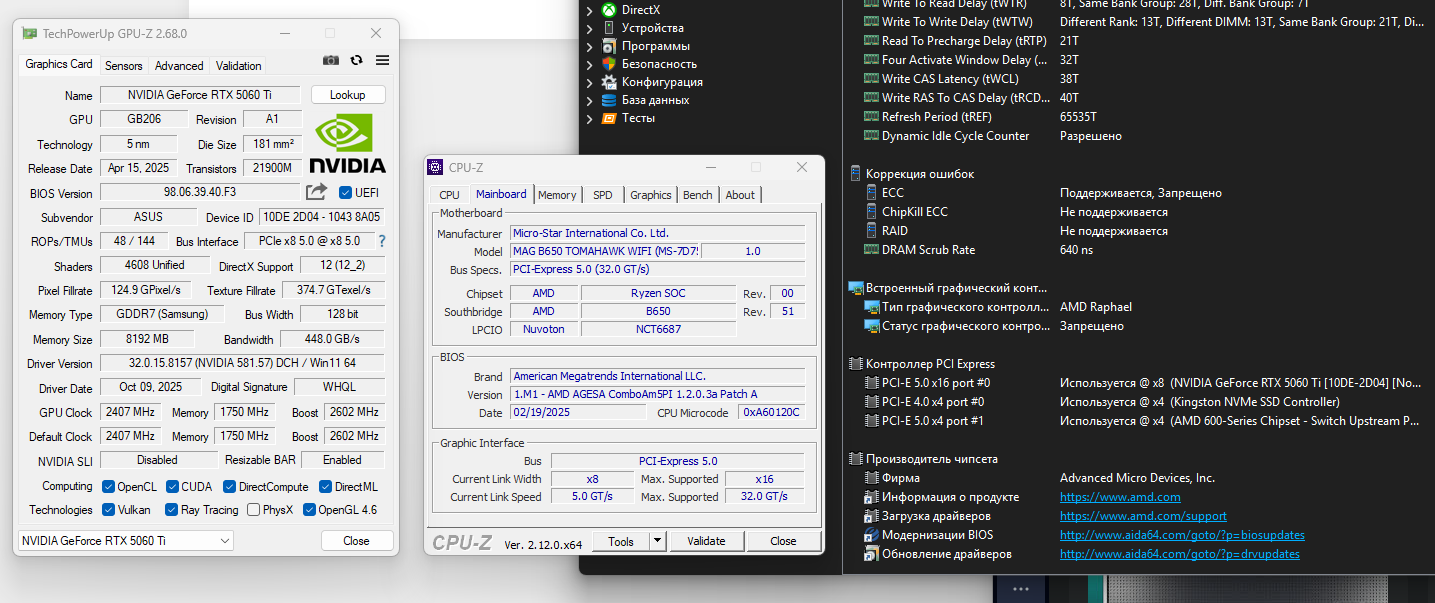Open the biosupdates aida64.com link
This screenshot has width=1435, height=603.
tap(1182, 535)
